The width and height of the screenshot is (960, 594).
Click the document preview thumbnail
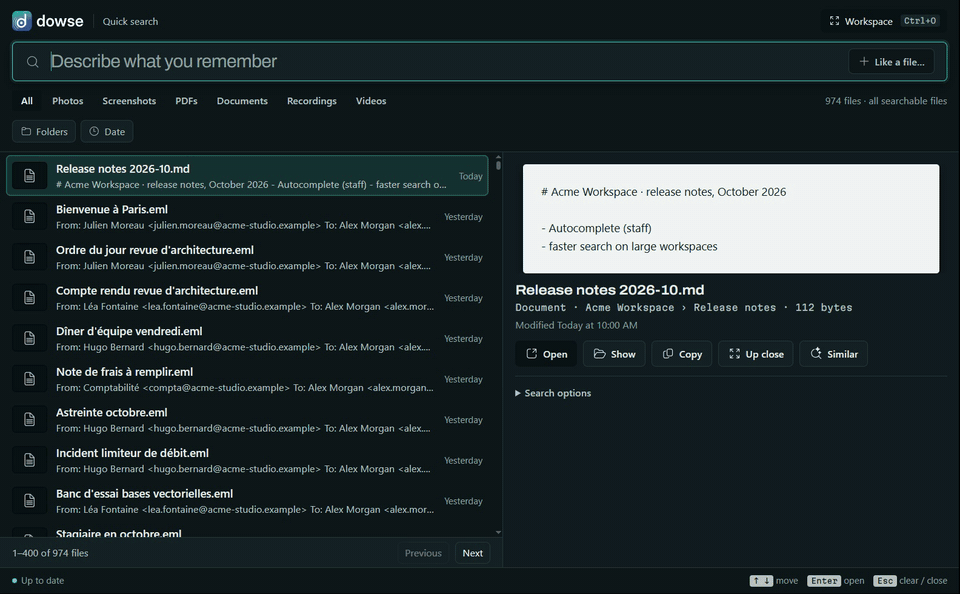point(731,219)
